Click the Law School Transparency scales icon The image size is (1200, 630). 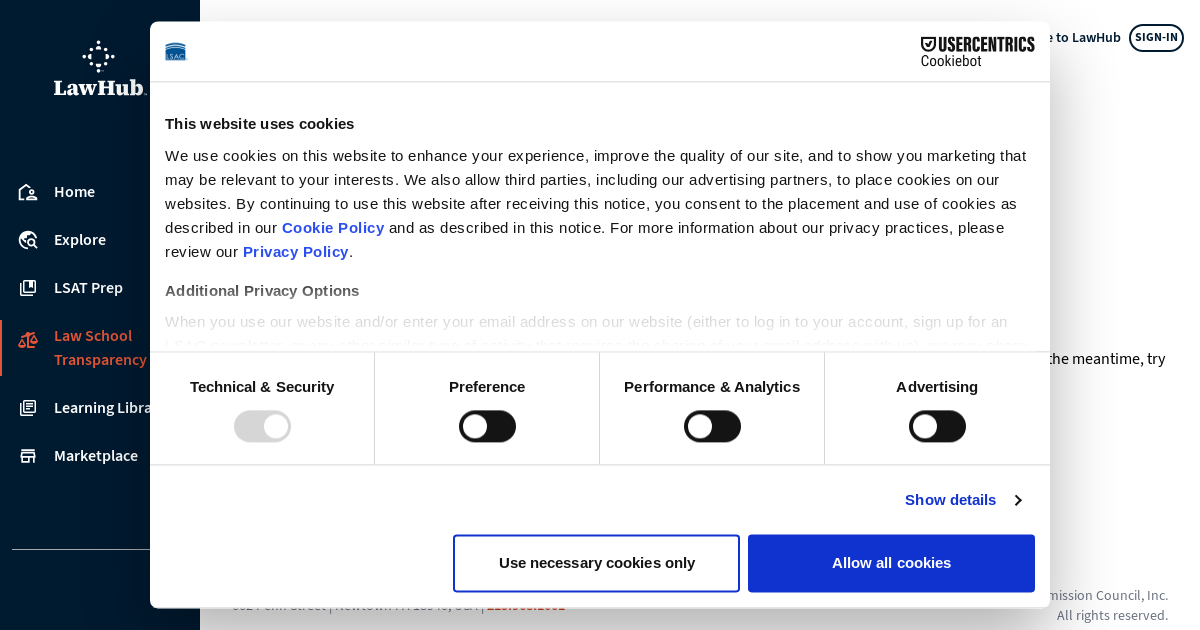(x=28, y=340)
